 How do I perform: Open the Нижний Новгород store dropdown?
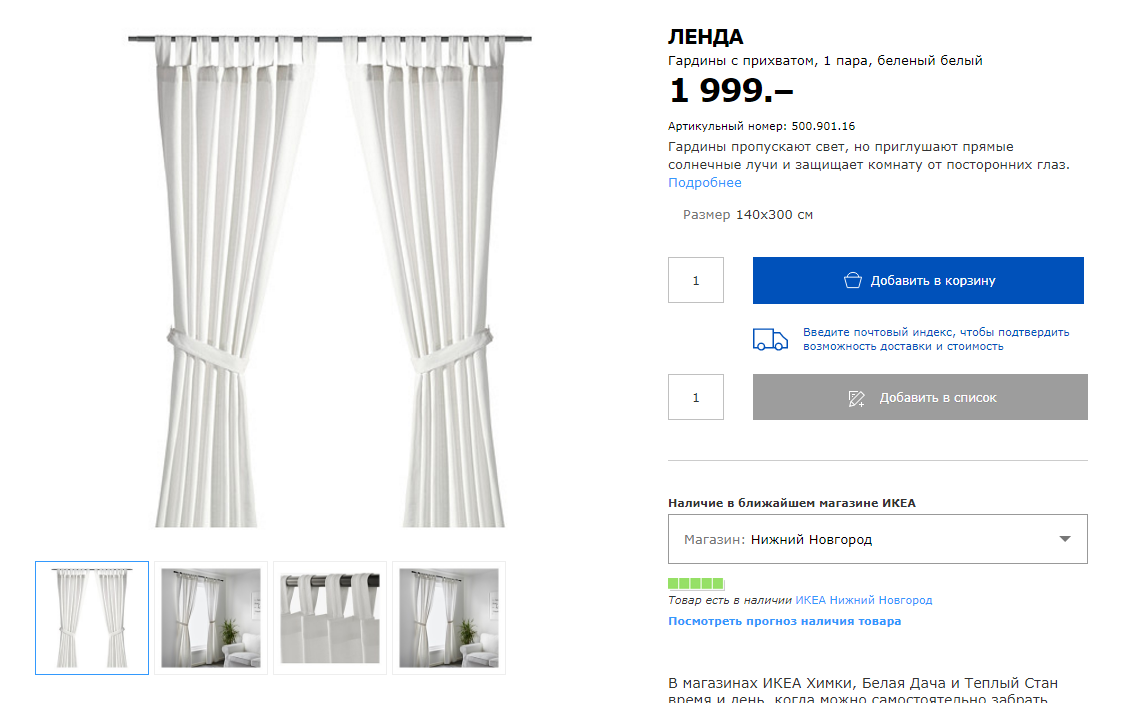coord(876,539)
